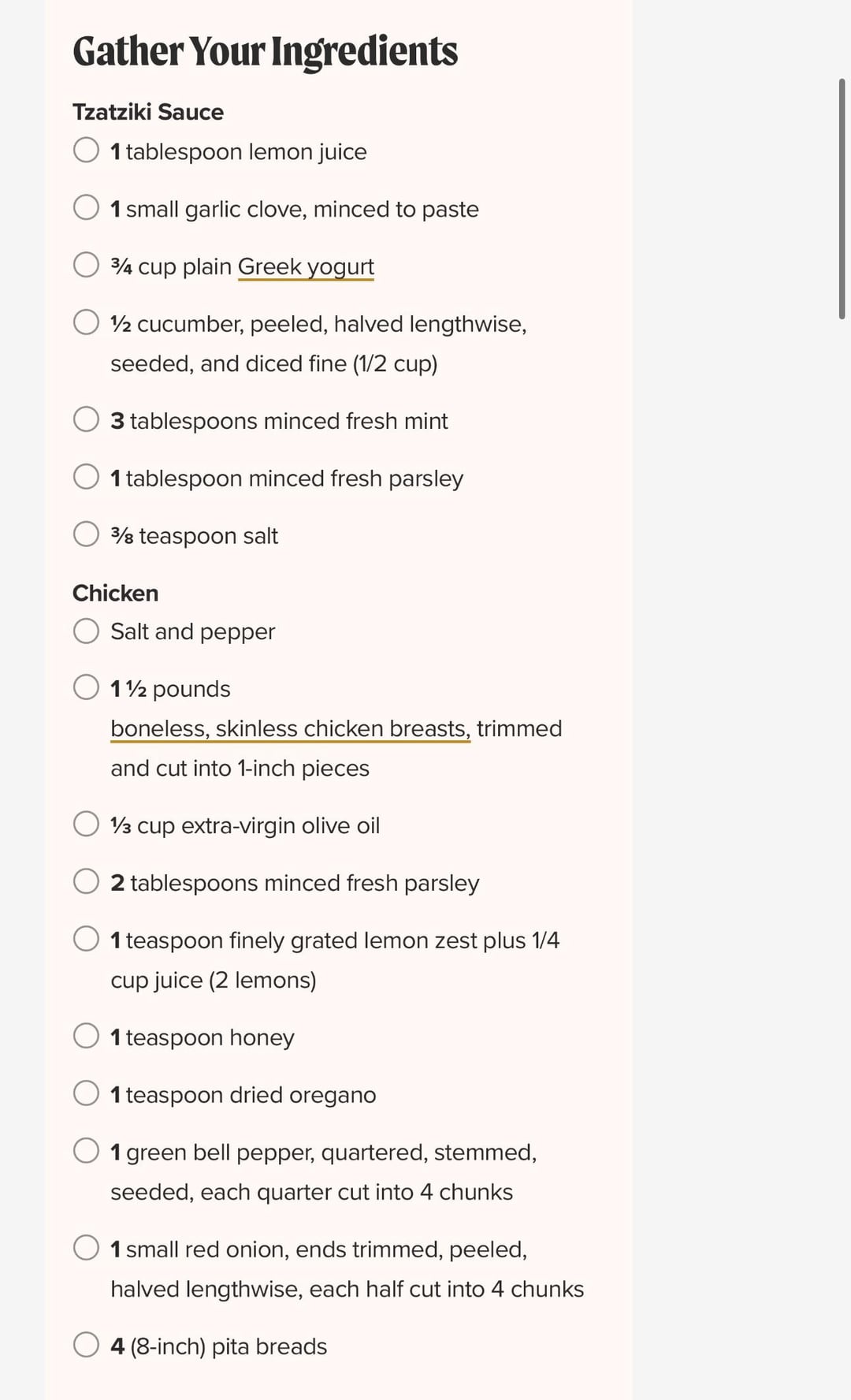Mark 1 teaspoon honey as gathered

pos(86,1036)
